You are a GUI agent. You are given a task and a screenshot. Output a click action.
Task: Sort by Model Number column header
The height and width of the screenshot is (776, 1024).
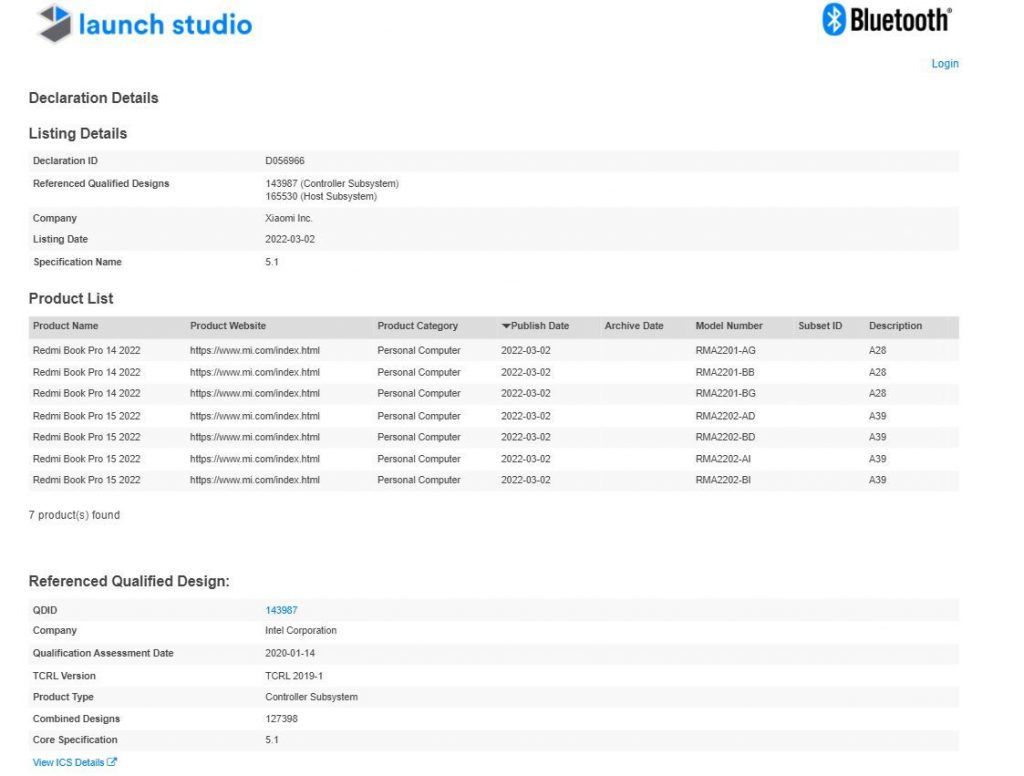click(729, 326)
